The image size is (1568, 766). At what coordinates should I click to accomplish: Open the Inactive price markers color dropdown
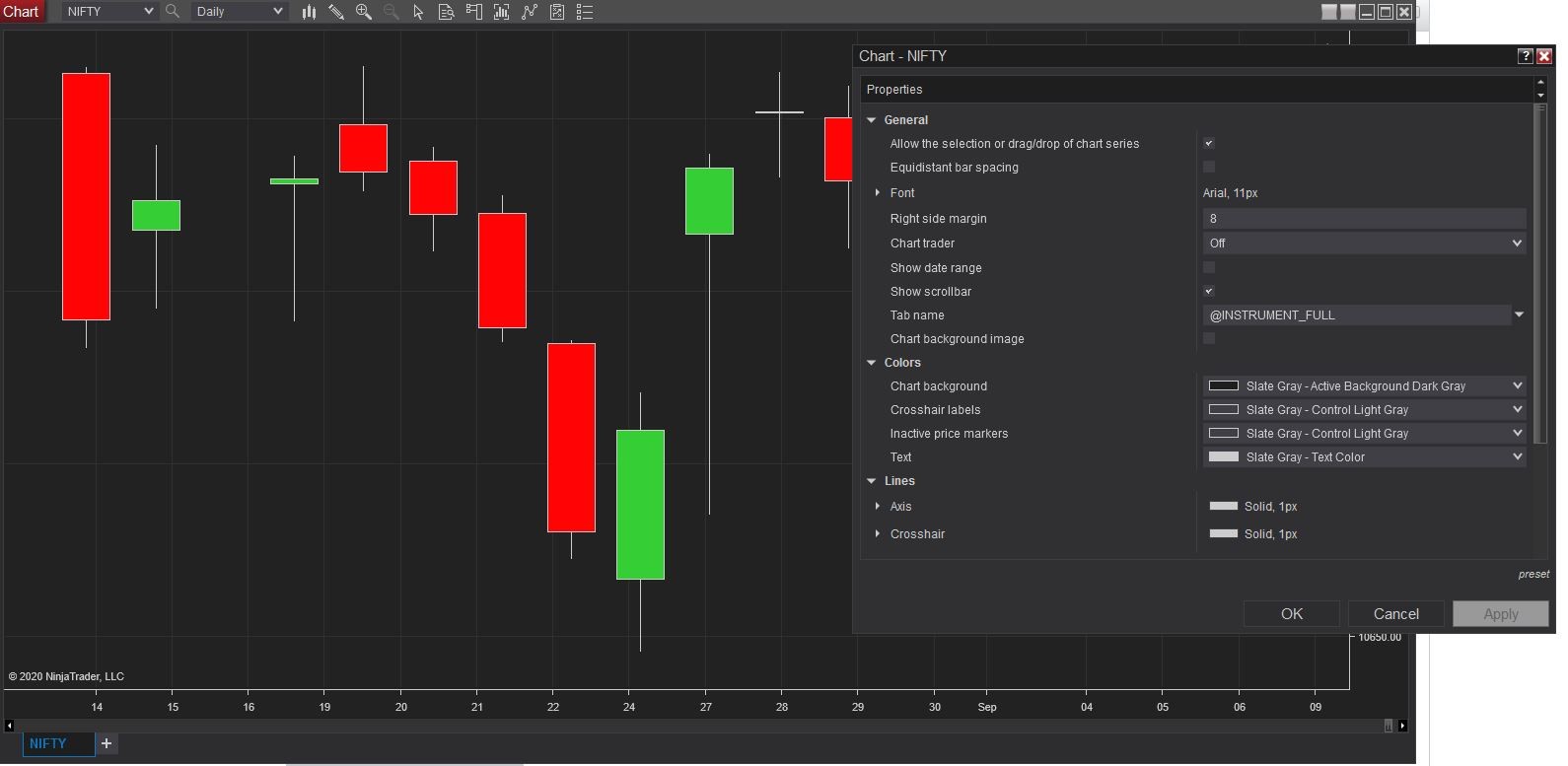pos(1365,434)
